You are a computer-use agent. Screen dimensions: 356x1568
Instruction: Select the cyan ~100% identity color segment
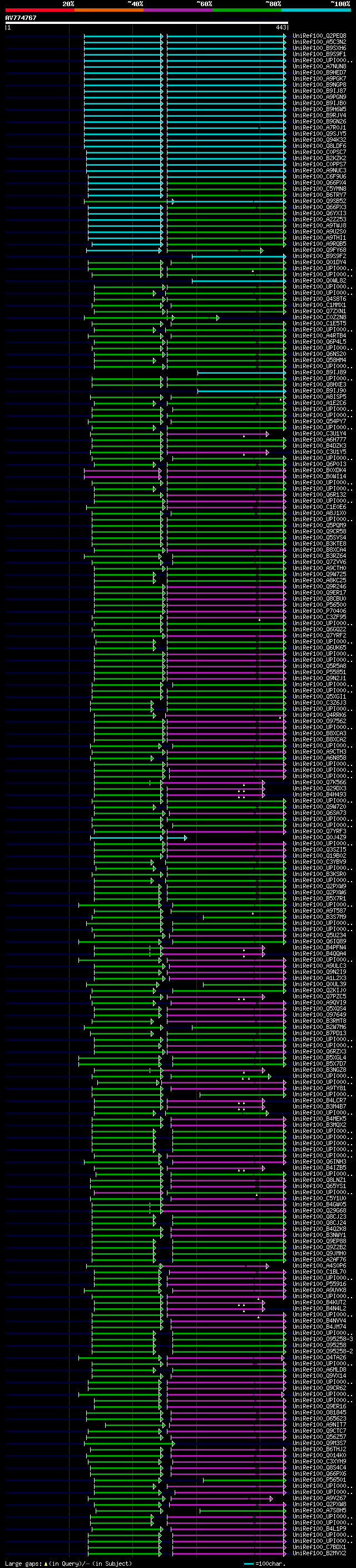(x=317, y=10)
